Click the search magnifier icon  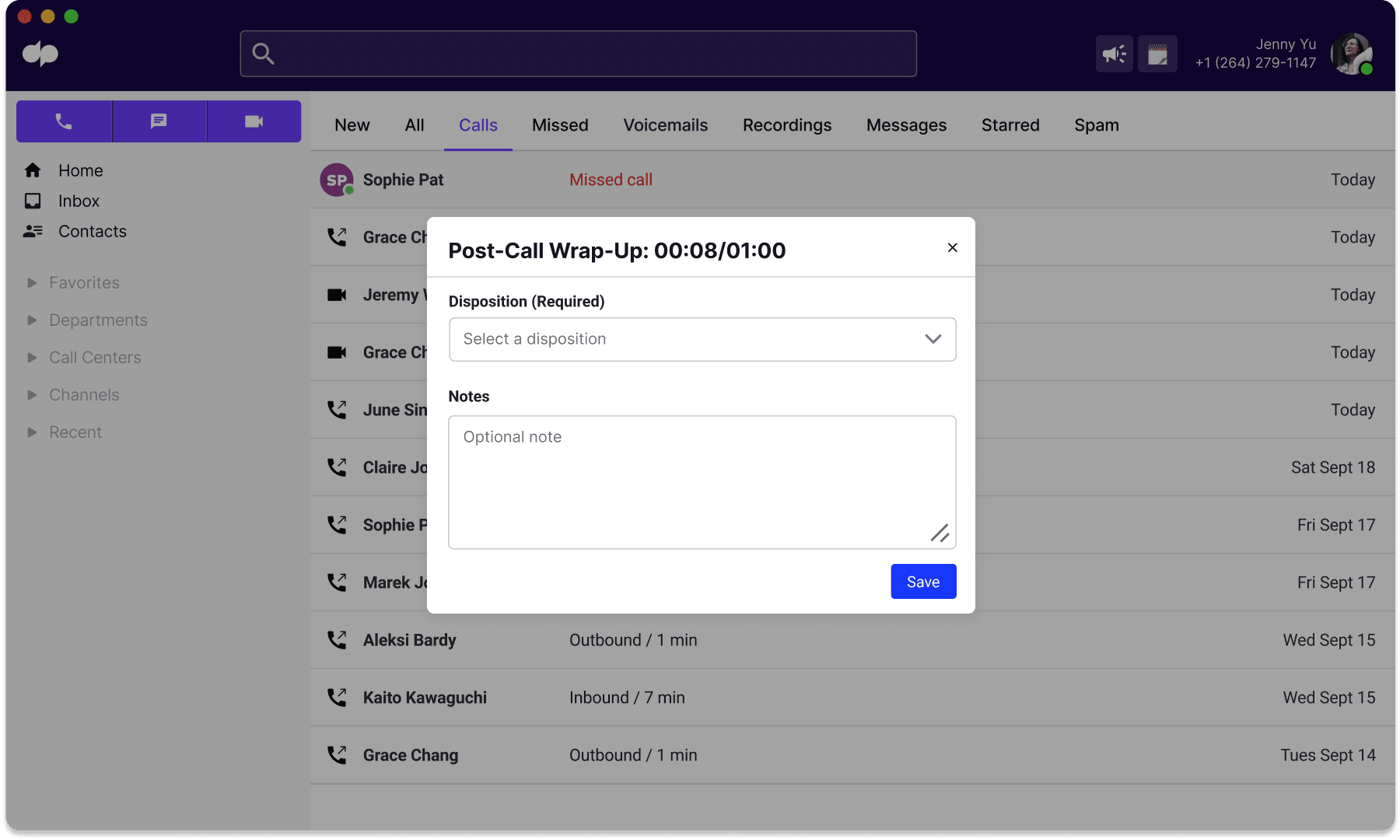pos(263,54)
